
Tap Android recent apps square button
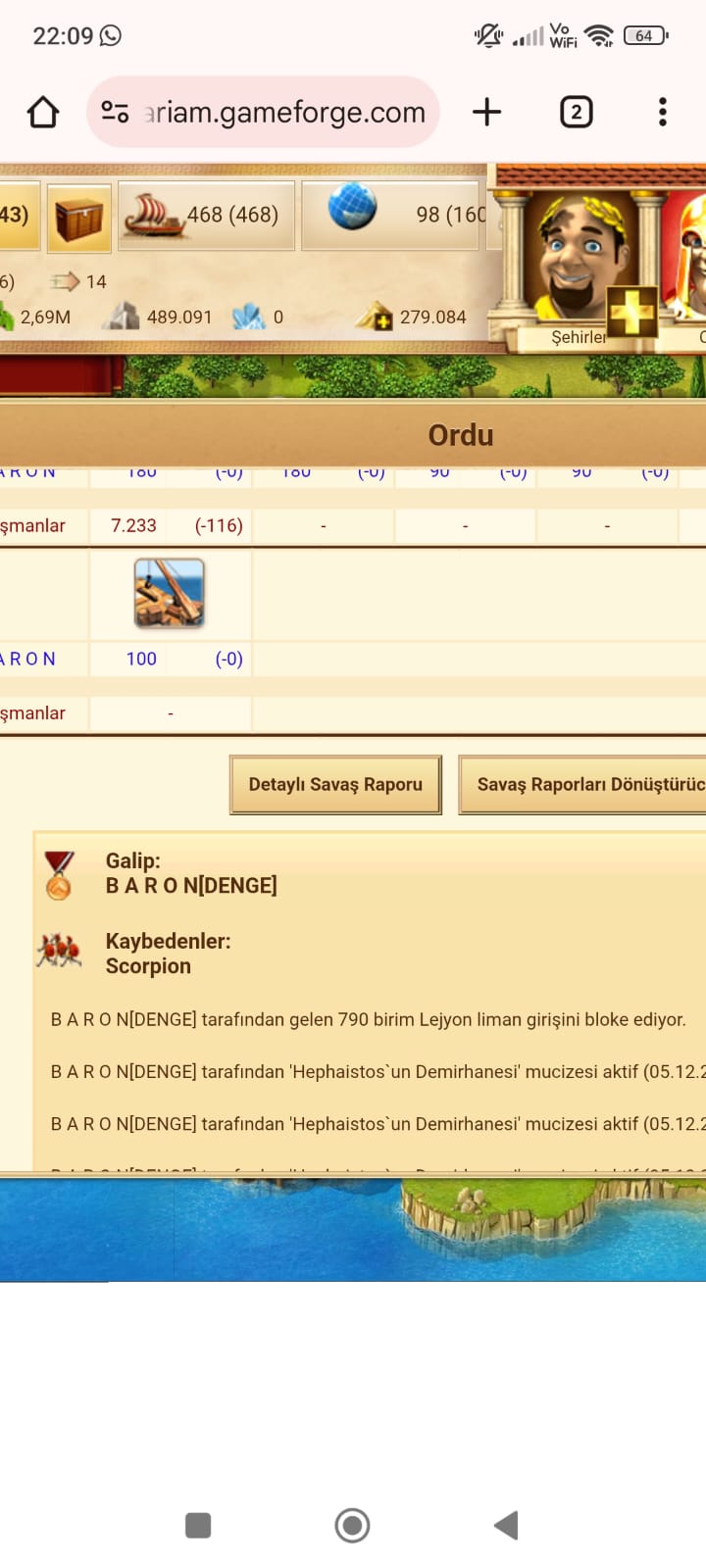point(198,1525)
